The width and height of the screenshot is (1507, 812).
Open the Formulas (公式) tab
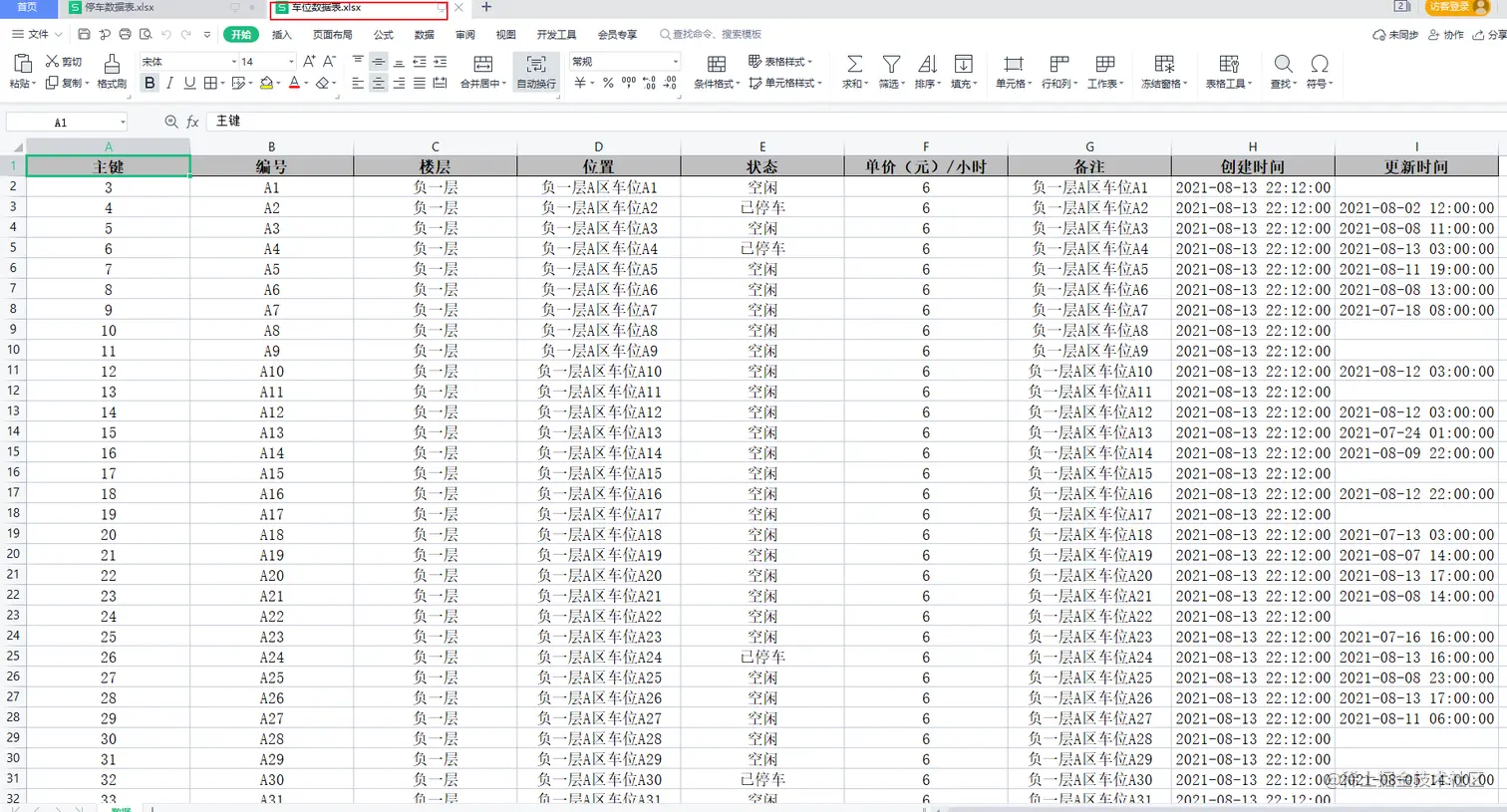tap(384, 34)
